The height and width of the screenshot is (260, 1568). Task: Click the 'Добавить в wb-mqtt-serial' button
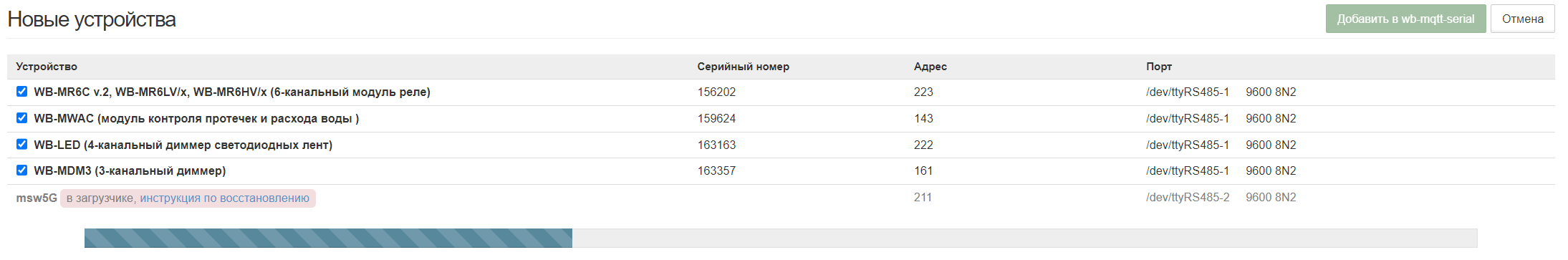[x=1405, y=19]
